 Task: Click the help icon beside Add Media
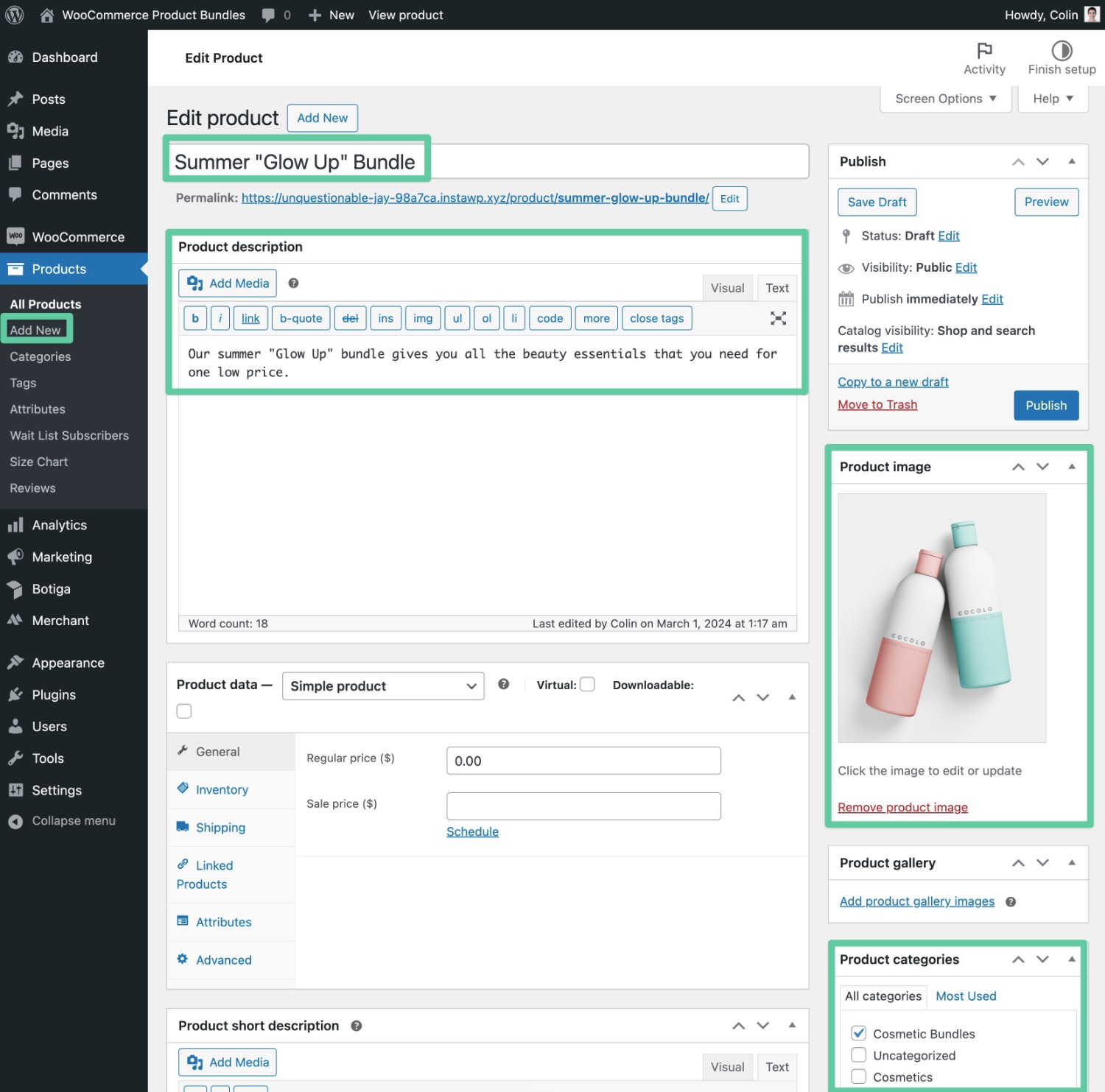click(x=293, y=283)
